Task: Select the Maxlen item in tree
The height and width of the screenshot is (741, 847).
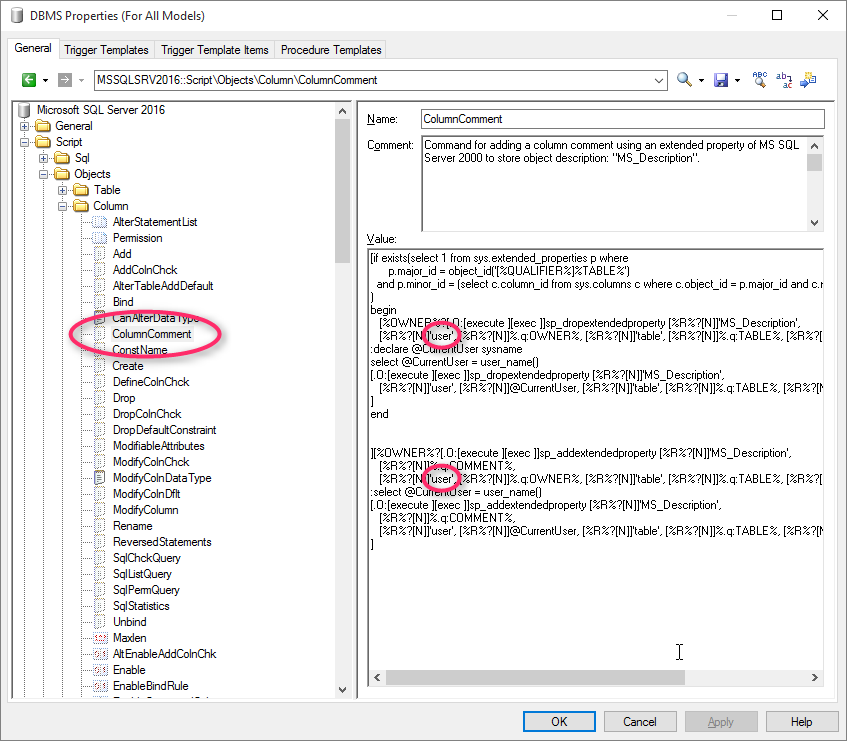Action: tap(129, 638)
